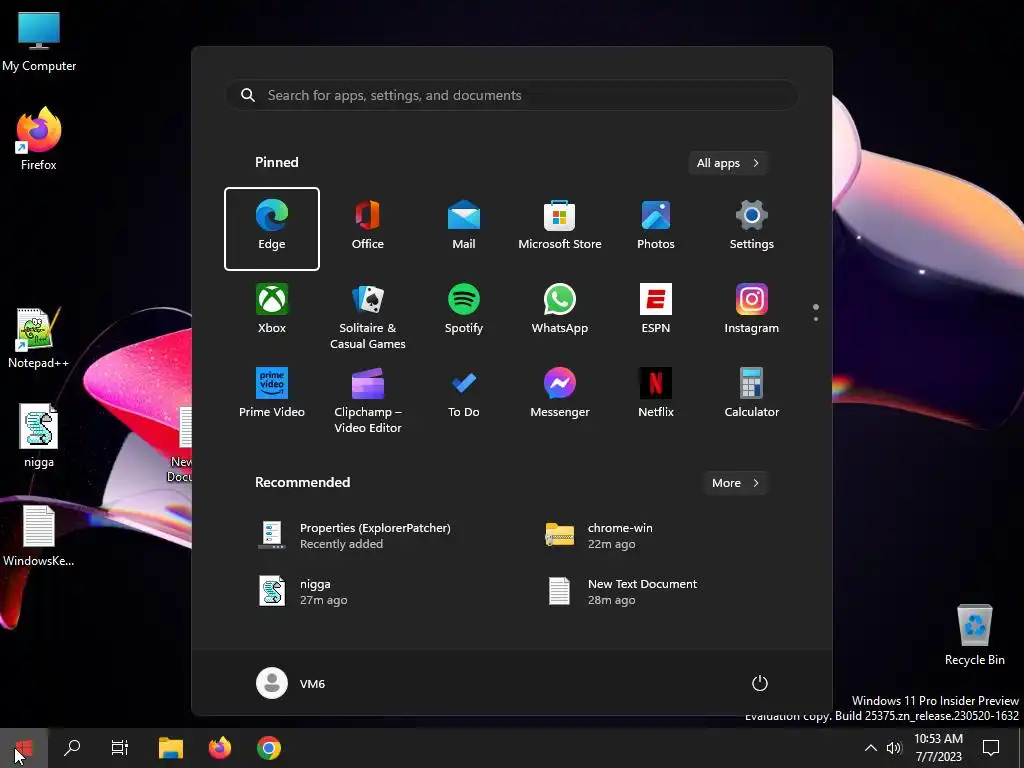
Task: Launch Instagram
Action: [x=752, y=309]
